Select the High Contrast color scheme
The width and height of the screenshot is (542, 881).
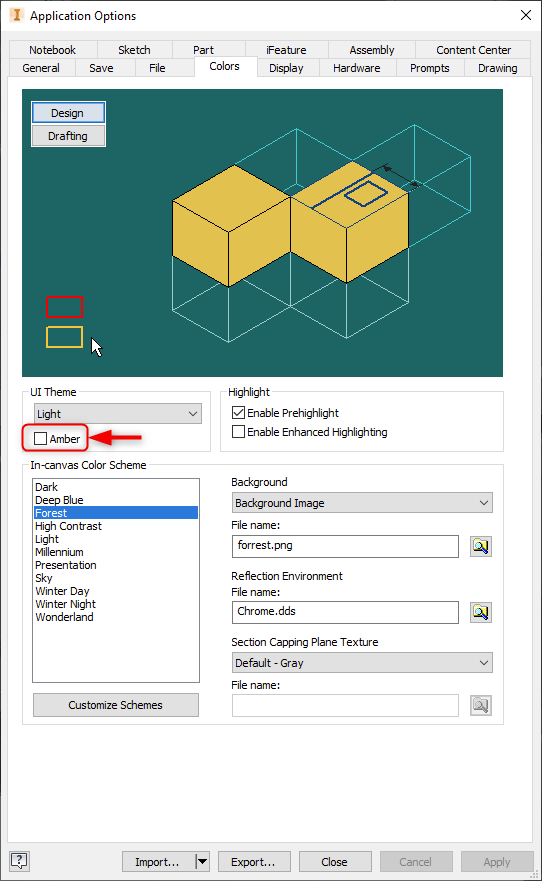click(x=116, y=526)
